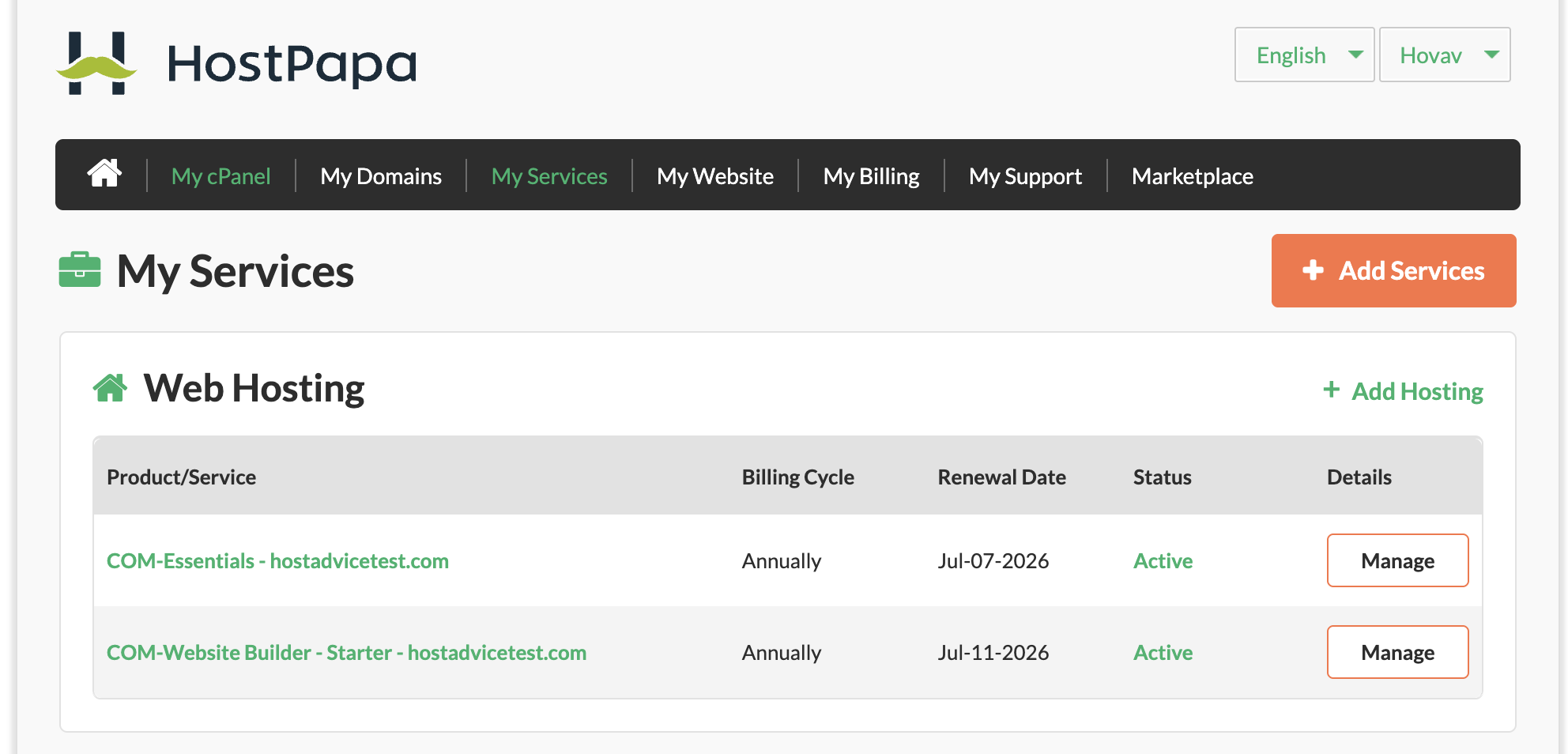Click the plus icon next to Add Hosting
The width and height of the screenshot is (1568, 754).
point(1332,390)
